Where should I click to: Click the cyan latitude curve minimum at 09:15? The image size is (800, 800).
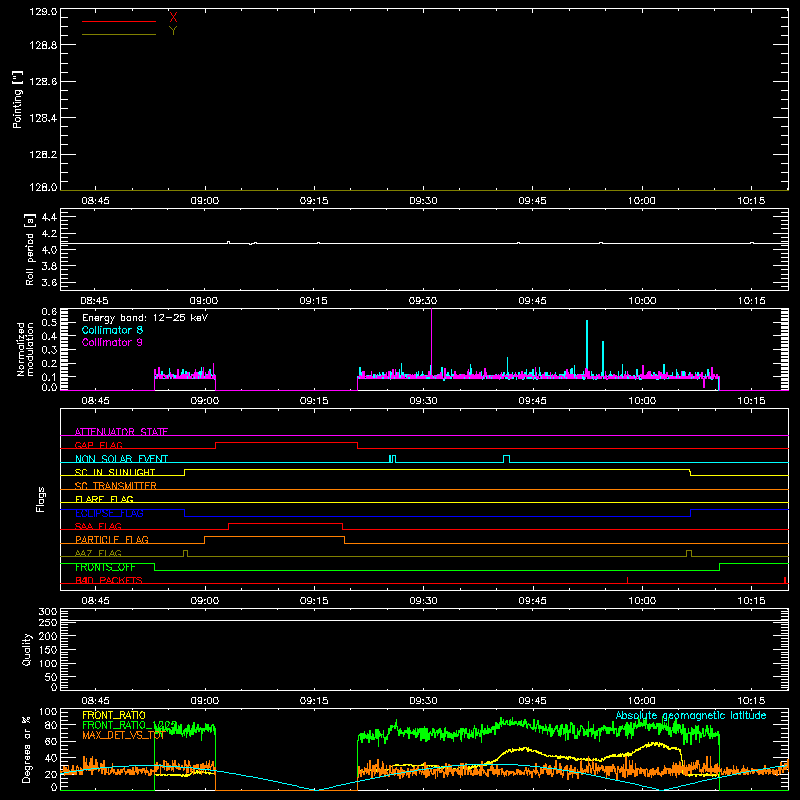(x=315, y=789)
